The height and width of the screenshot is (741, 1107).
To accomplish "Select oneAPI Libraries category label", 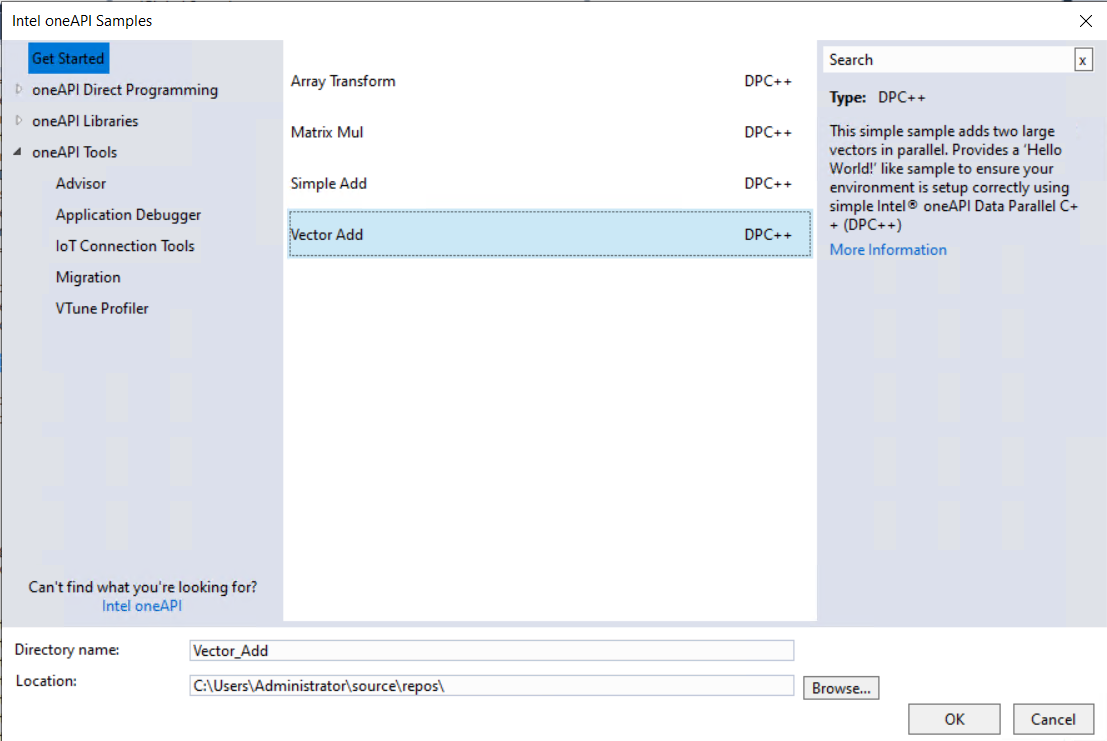I will point(85,121).
